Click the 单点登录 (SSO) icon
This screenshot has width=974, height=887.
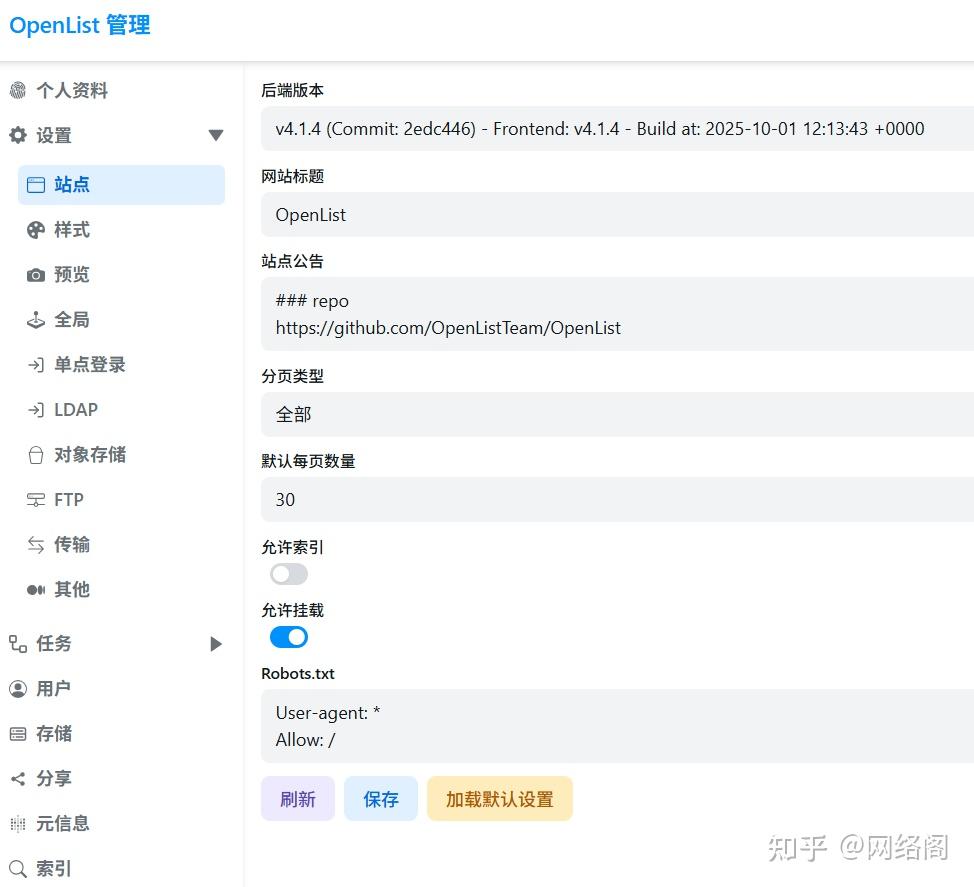(x=35, y=364)
